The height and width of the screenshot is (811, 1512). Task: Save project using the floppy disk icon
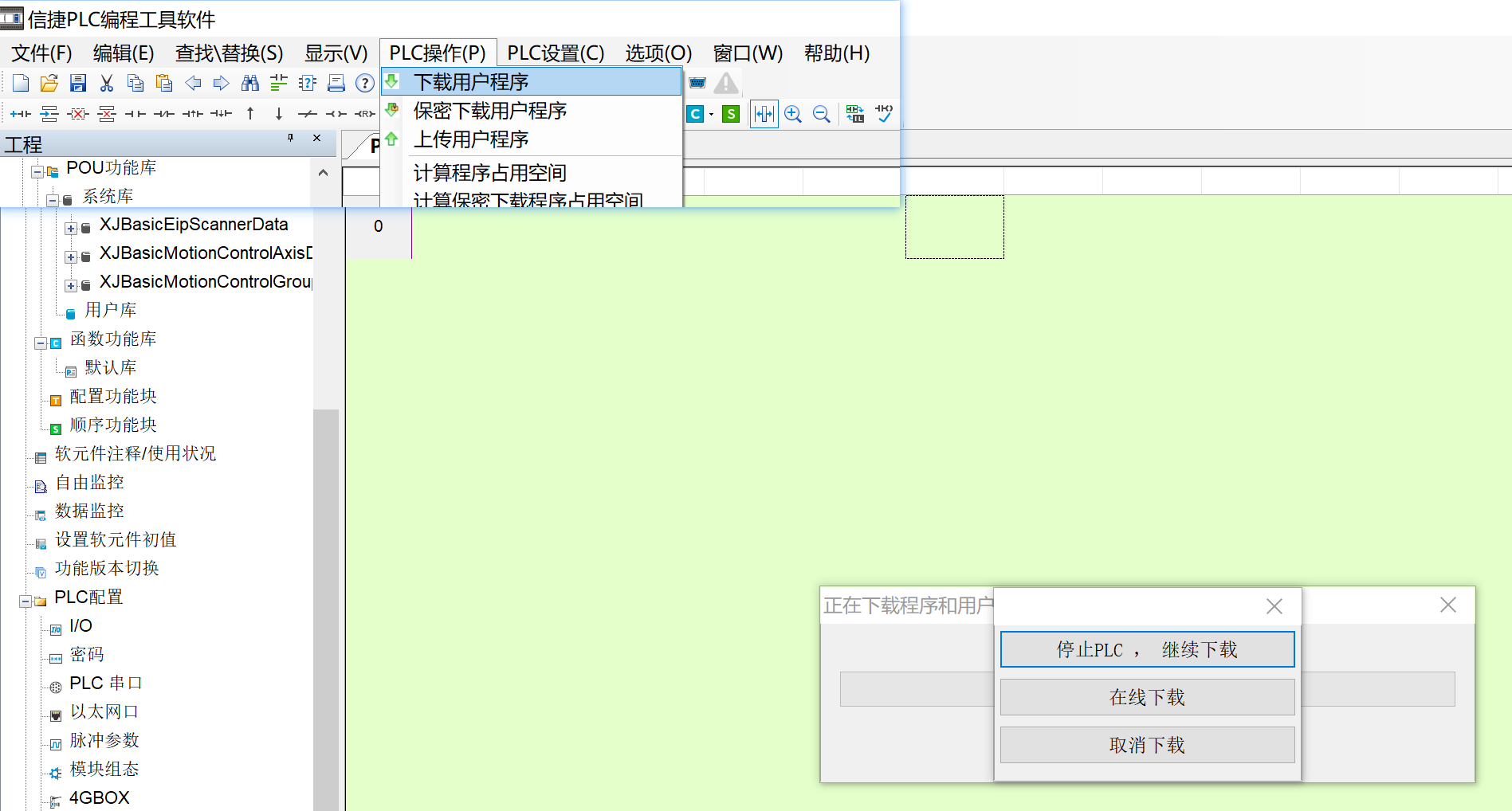[x=78, y=83]
